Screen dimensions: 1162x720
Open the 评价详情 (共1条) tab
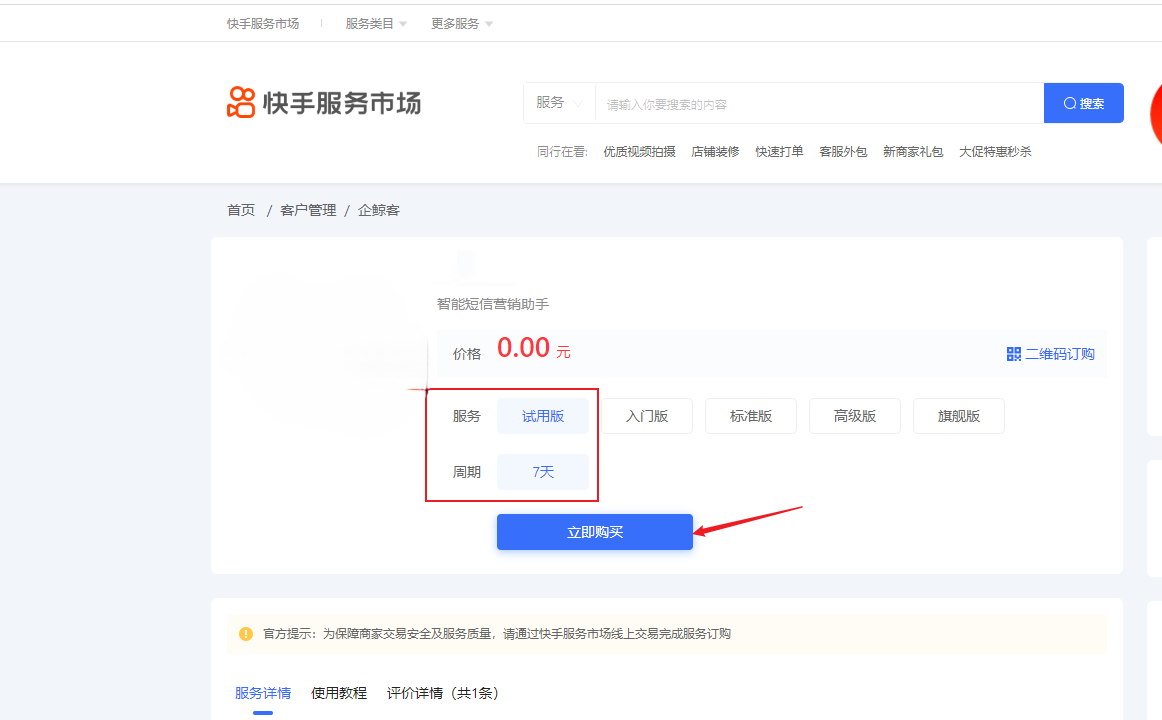[445, 693]
